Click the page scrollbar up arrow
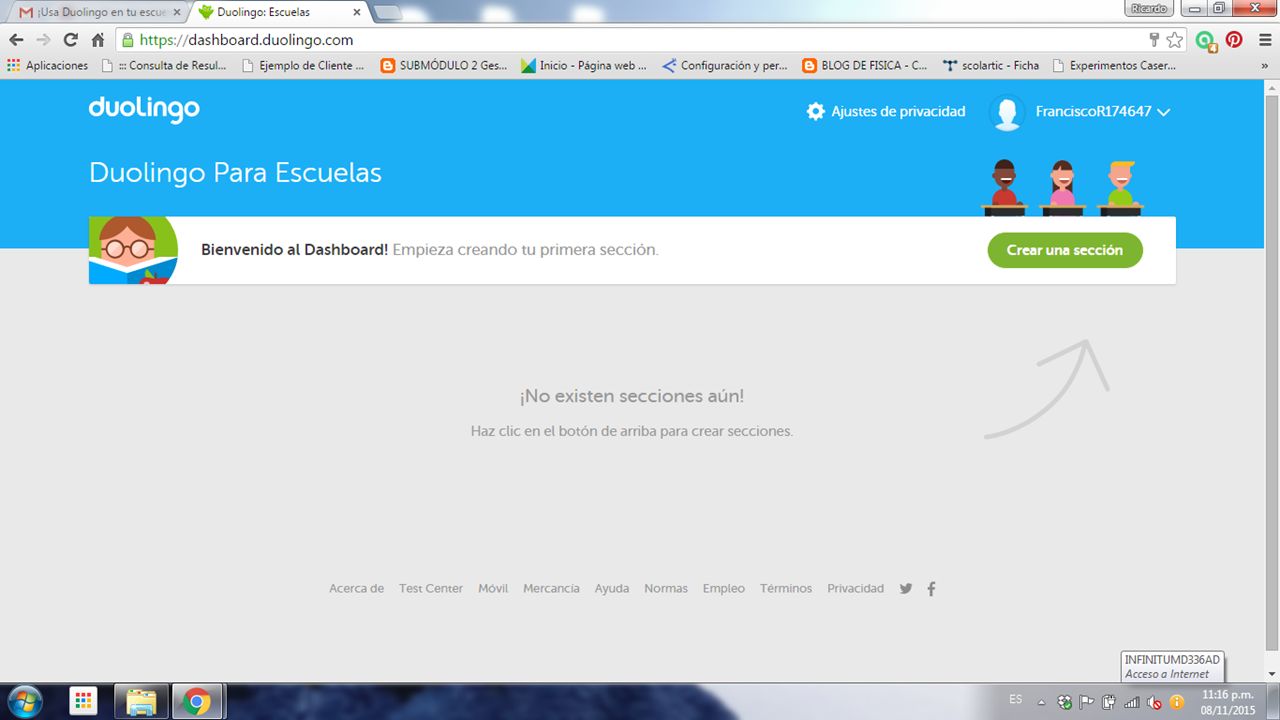Image resolution: width=1280 pixels, height=720 pixels. (x=1271, y=87)
